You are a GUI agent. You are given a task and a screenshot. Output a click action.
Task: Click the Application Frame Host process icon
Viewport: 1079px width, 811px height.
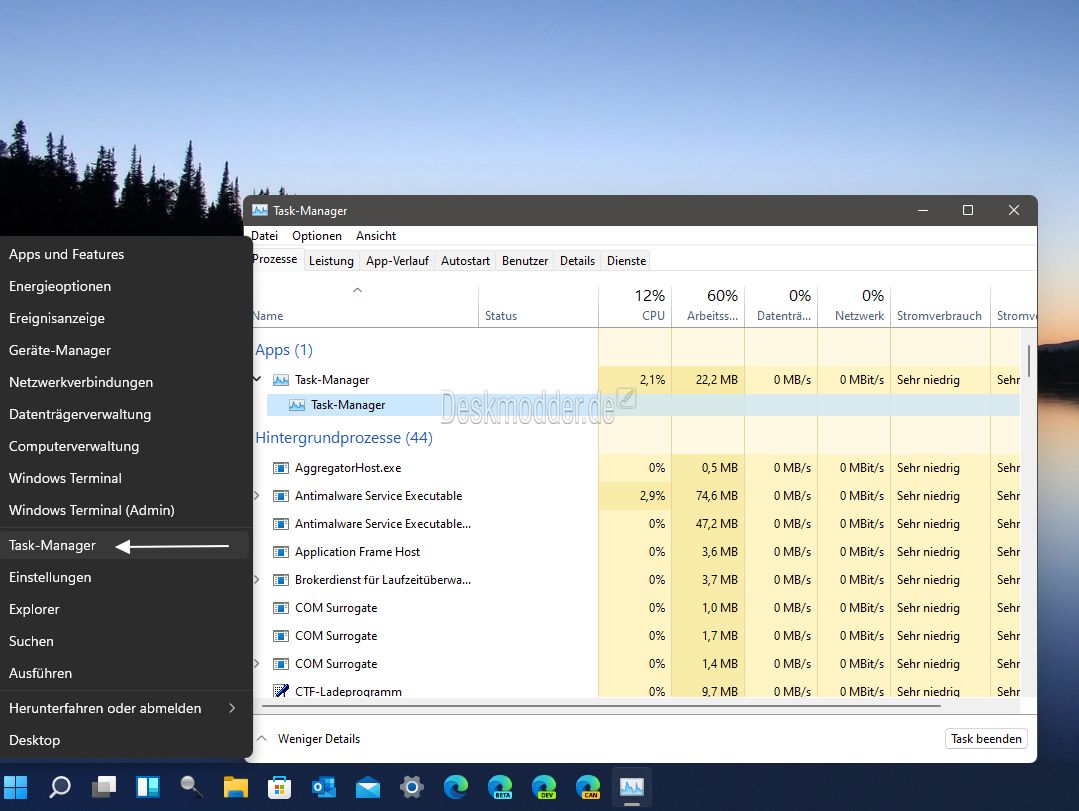[281, 552]
